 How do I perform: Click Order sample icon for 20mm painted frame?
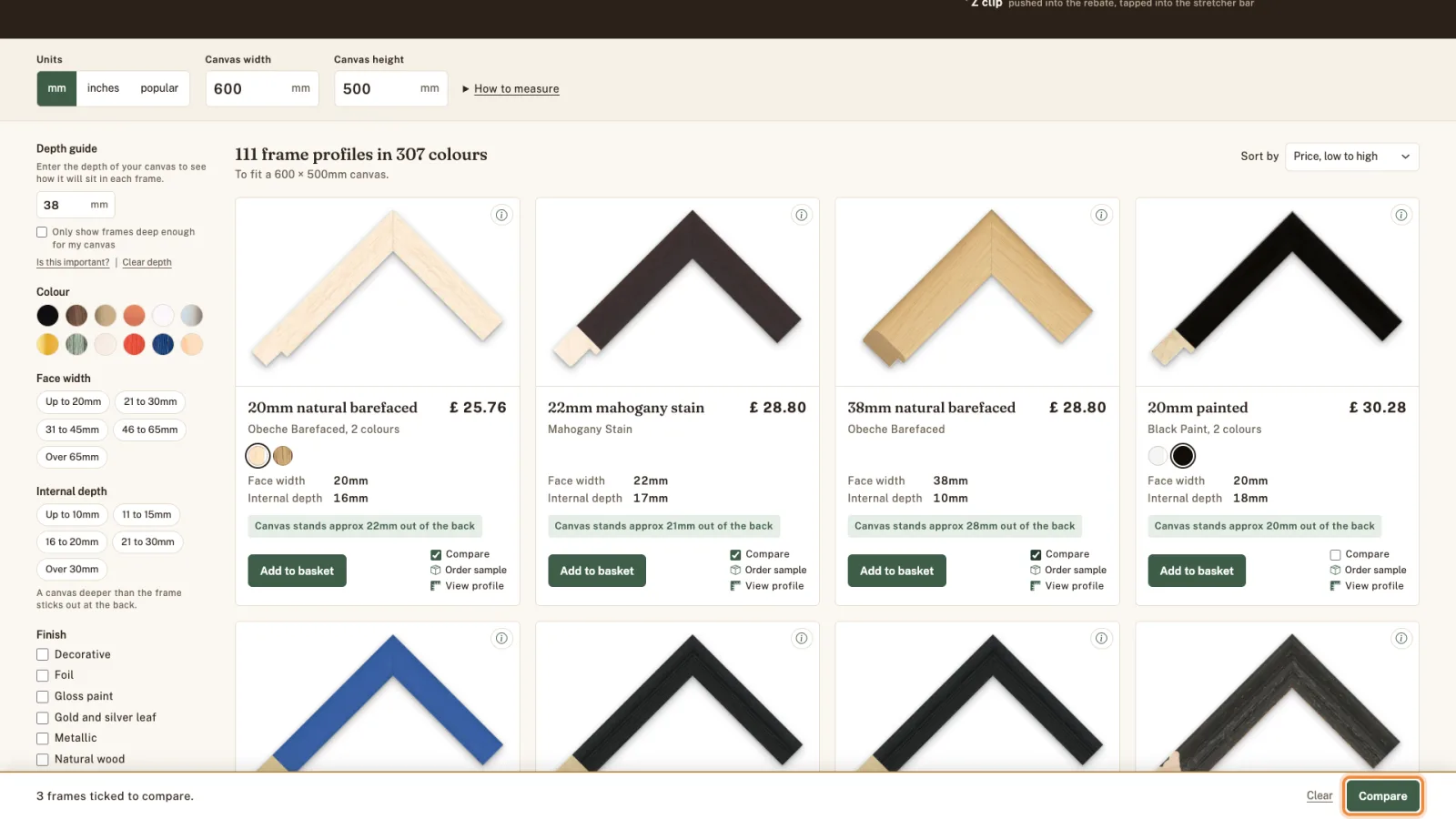click(x=1335, y=571)
